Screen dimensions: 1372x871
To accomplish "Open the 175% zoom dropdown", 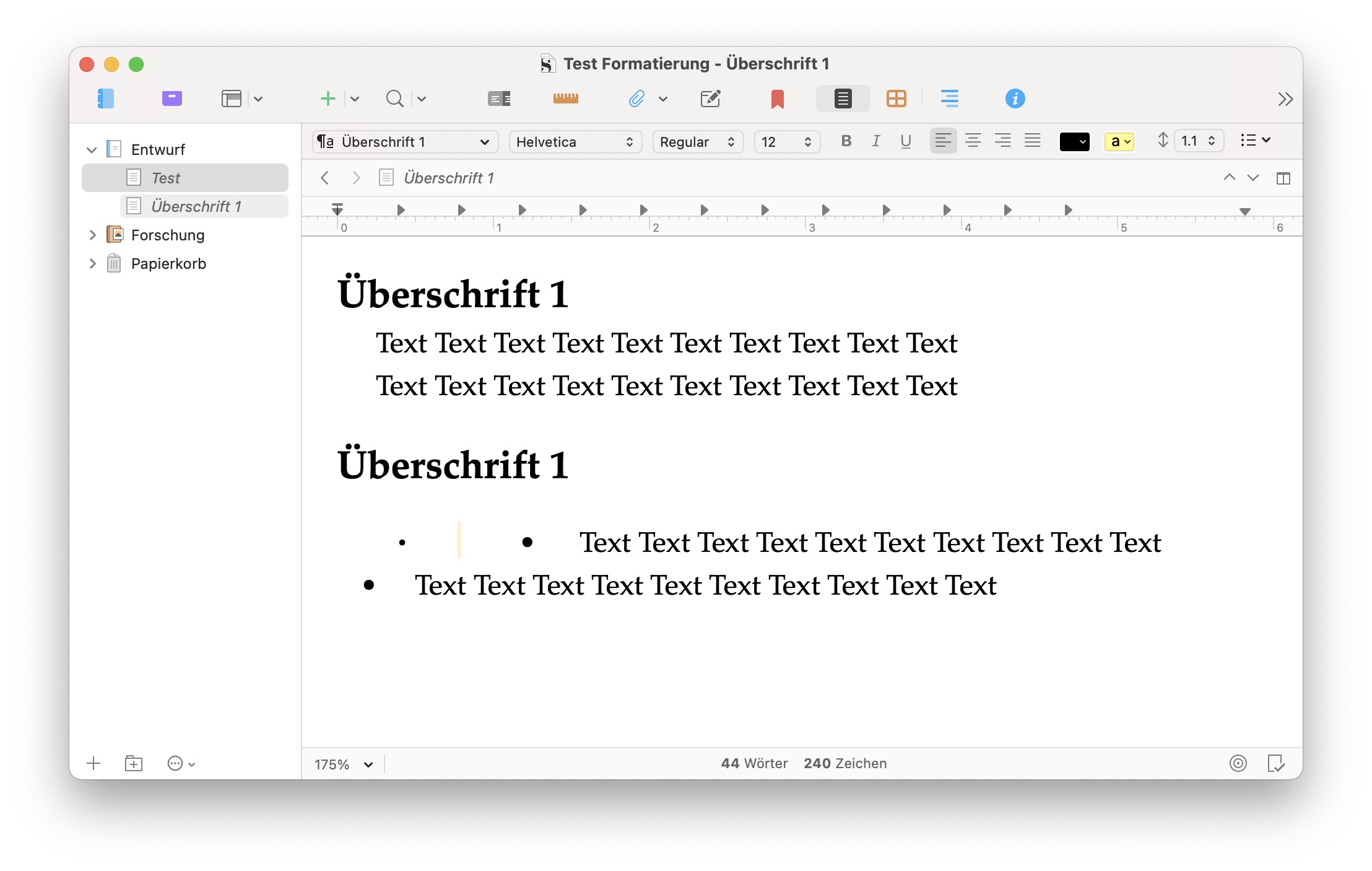I will (344, 764).
